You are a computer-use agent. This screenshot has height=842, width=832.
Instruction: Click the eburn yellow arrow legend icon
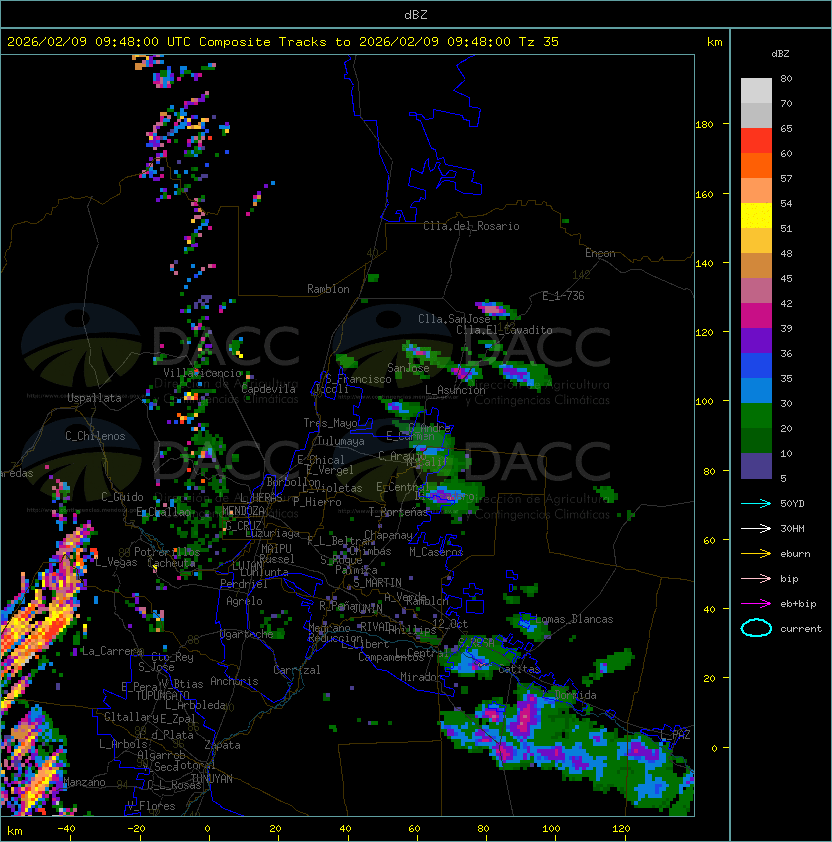(756, 554)
